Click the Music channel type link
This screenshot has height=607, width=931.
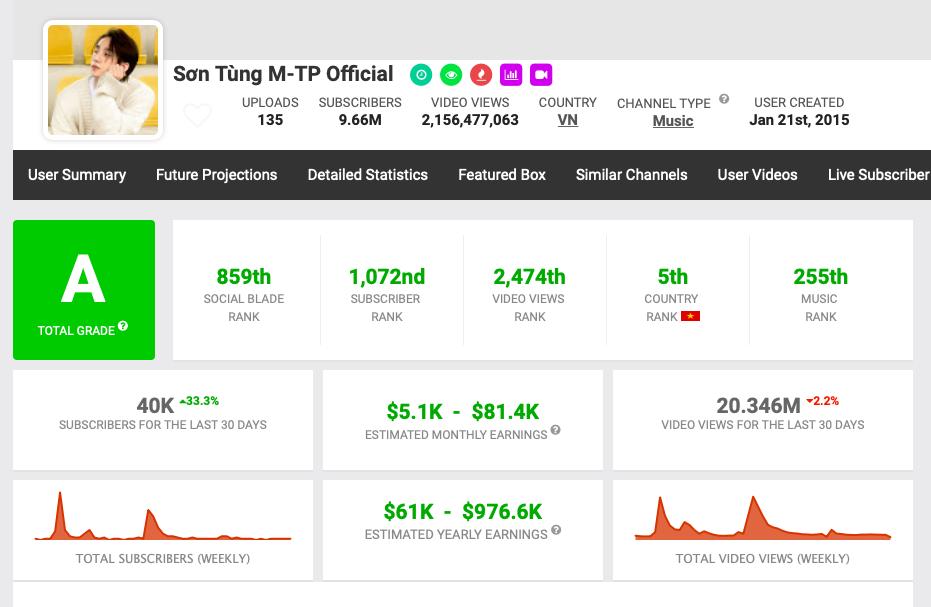672,121
